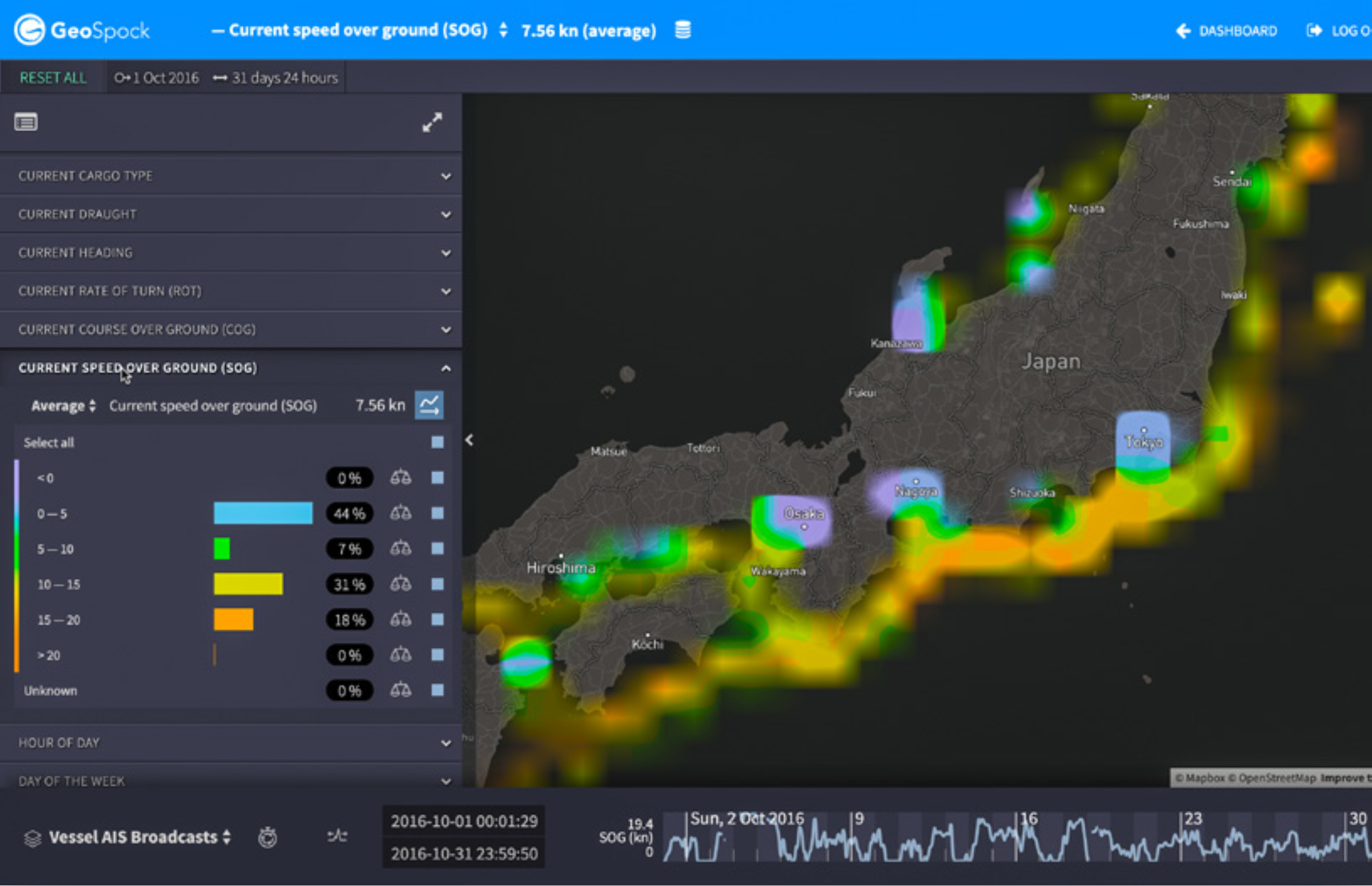Click the pulse icon in bottom bar
The height and width of the screenshot is (886, 1372).
point(337,836)
